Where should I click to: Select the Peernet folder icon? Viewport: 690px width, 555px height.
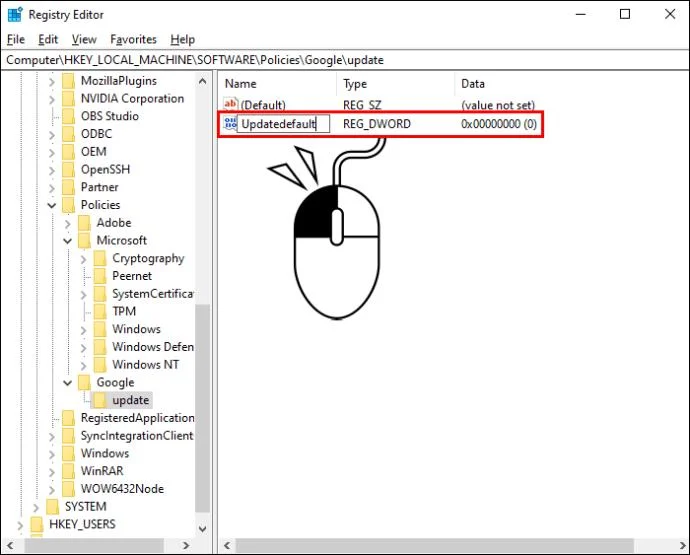100,276
